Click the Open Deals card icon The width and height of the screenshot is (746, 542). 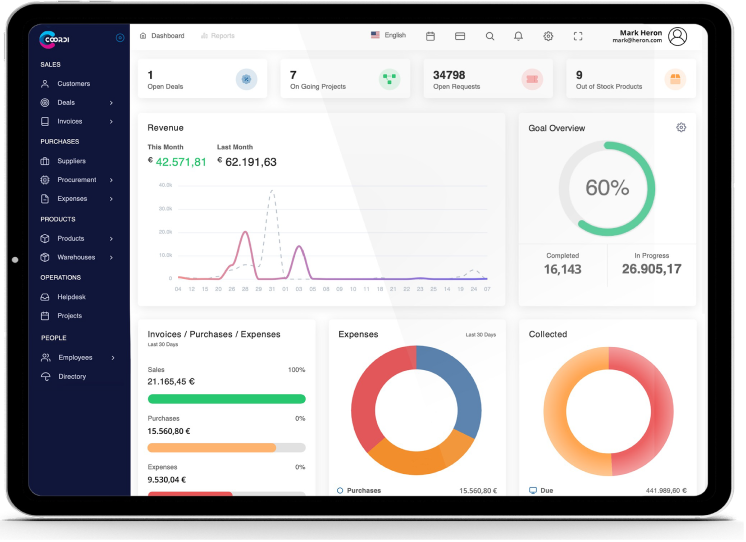point(246,79)
